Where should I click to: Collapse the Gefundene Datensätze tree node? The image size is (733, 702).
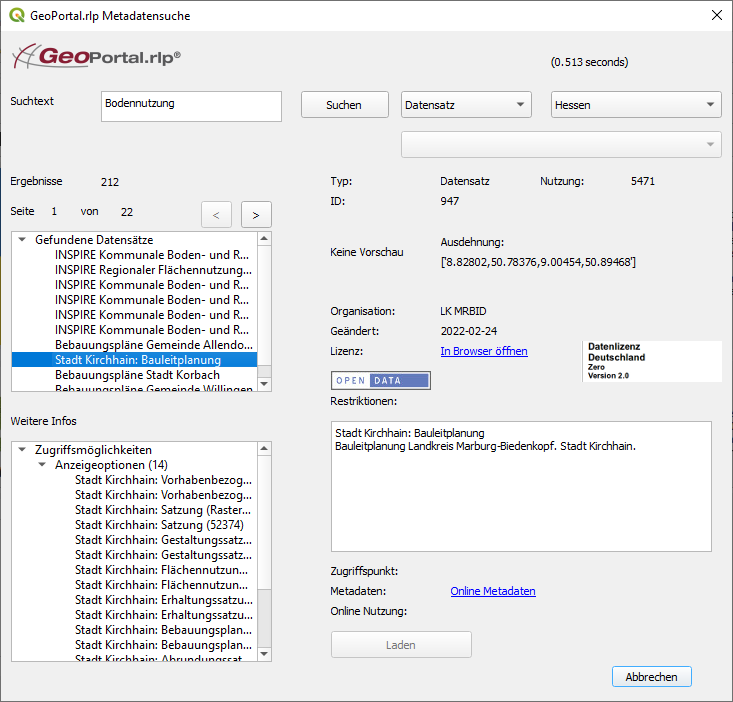[22, 239]
